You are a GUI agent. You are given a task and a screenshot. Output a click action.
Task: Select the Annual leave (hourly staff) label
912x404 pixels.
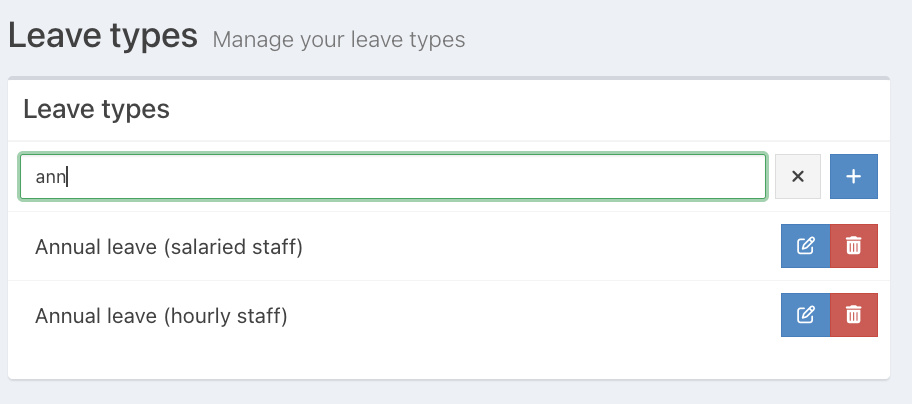(x=161, y=316)
